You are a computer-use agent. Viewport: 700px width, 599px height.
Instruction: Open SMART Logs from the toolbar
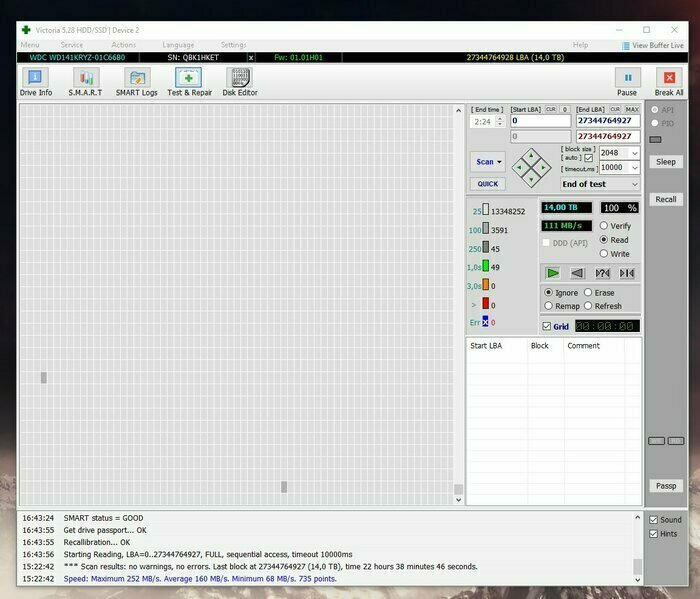tap(136, 82)
